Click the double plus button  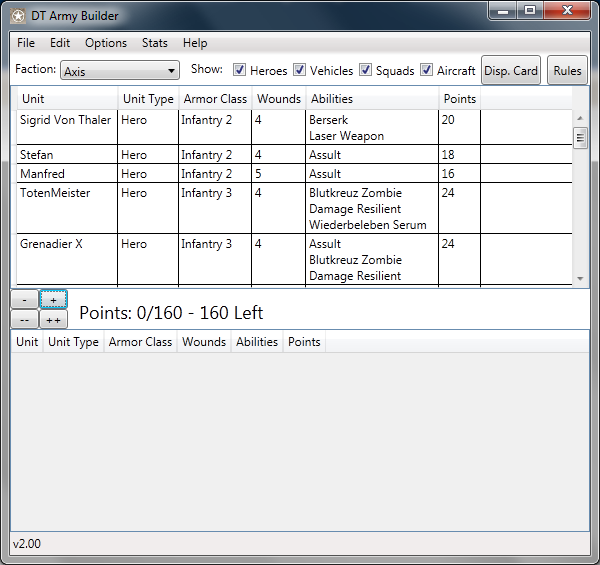pos(54,320)
